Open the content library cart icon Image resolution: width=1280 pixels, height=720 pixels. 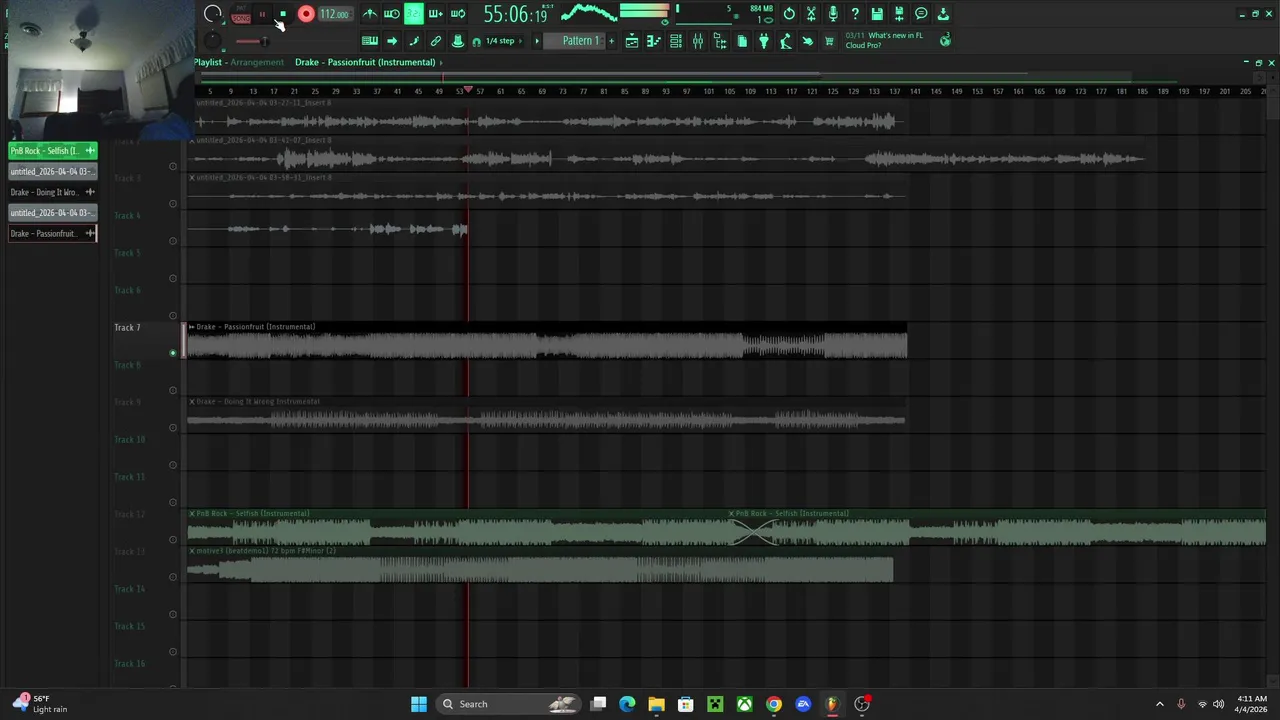[x=829, y=41]
